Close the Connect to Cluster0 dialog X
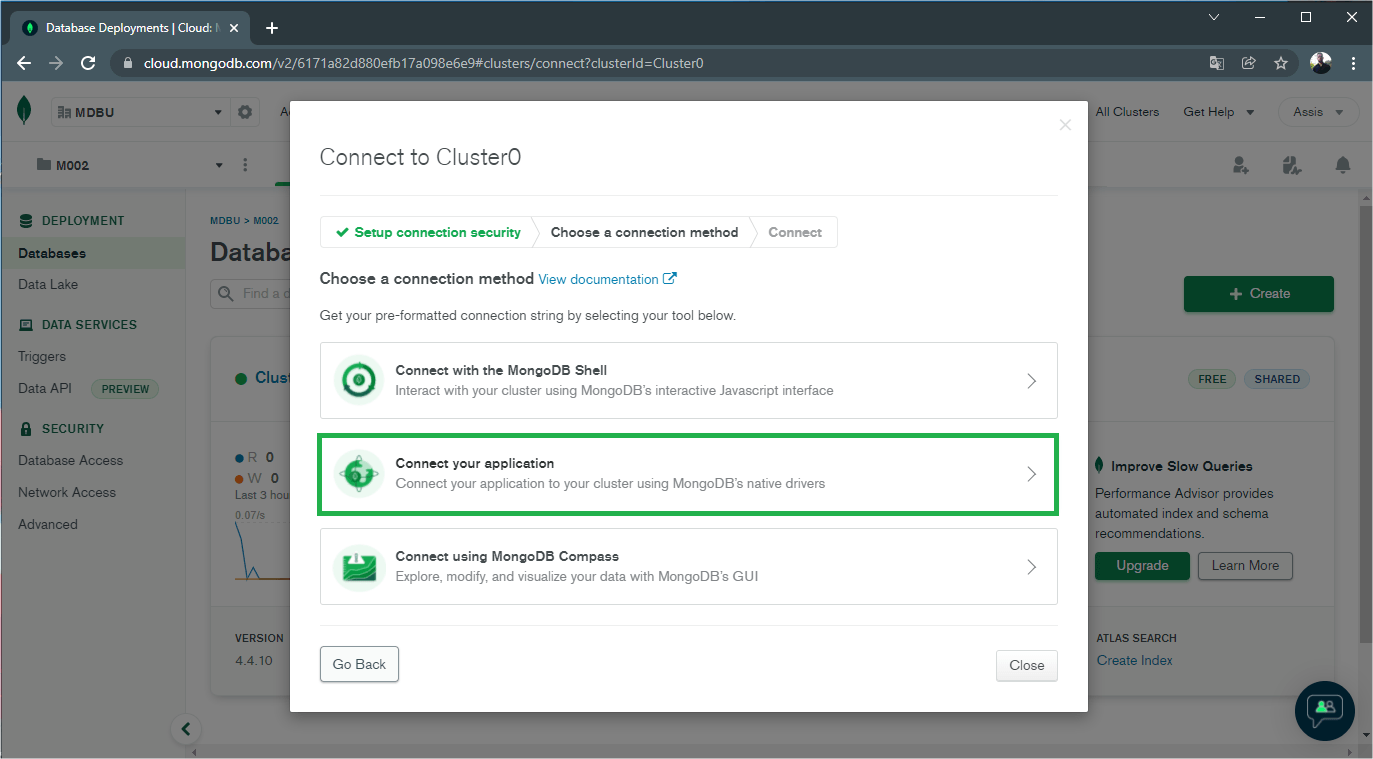 coord(1065,125)
